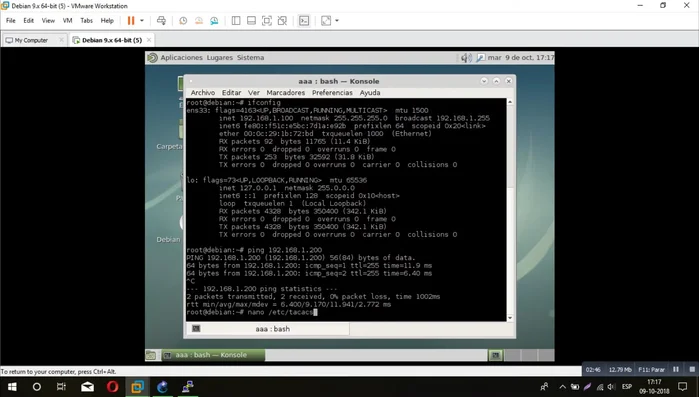Screen dimensions: 699x397
Task: Select the aaa : bash Konsole tab
Action: [267, 329]
